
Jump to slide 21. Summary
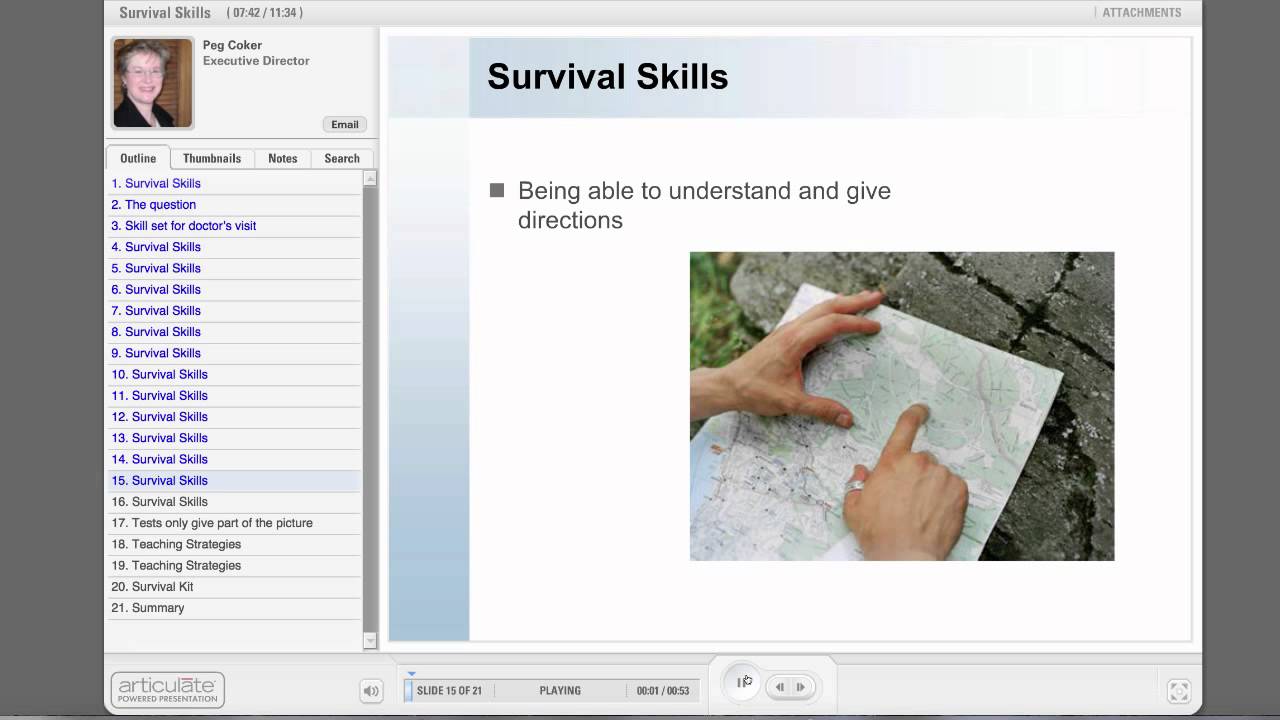point(234,608)
